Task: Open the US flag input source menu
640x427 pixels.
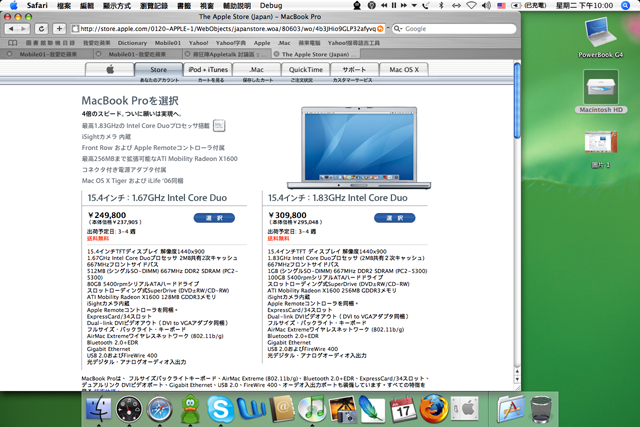Action: click(x=501, y=5)
